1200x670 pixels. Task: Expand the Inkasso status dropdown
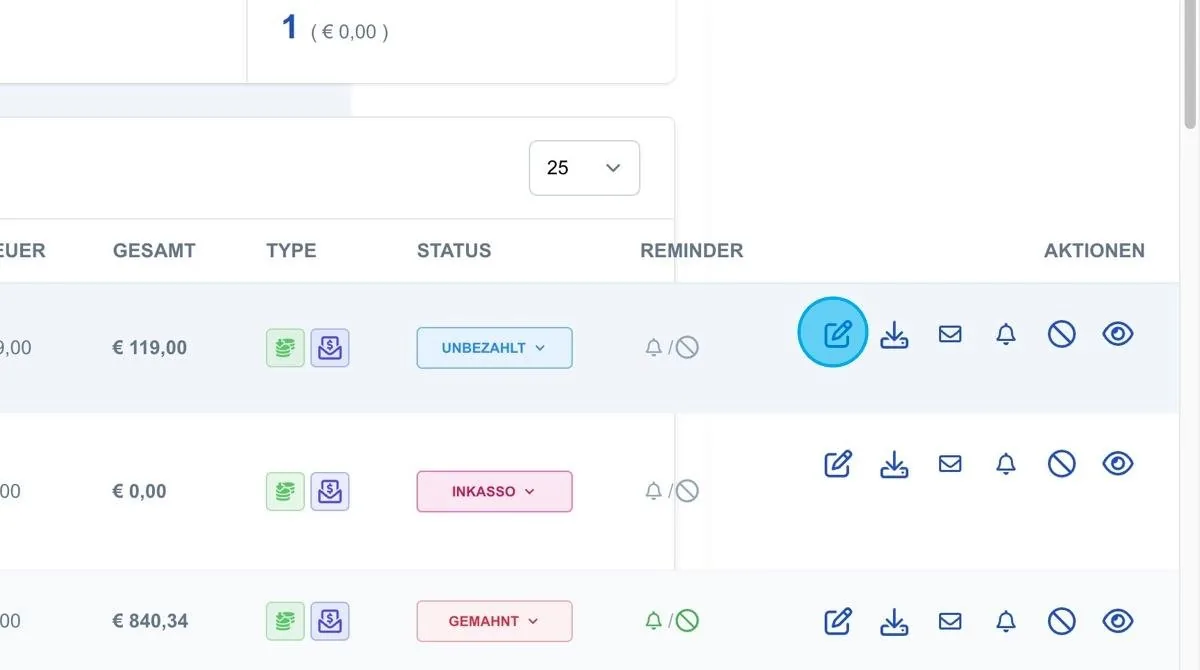pos(494,491)
